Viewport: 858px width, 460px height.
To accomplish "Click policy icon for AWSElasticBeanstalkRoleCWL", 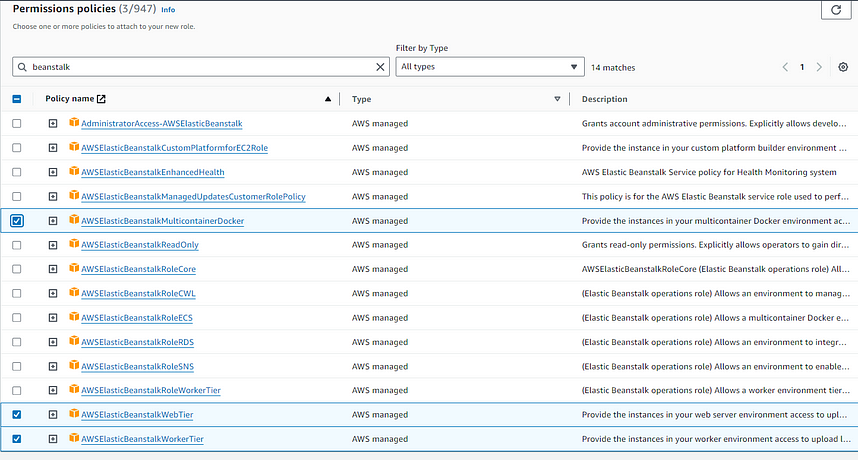I will coord(74,293).
